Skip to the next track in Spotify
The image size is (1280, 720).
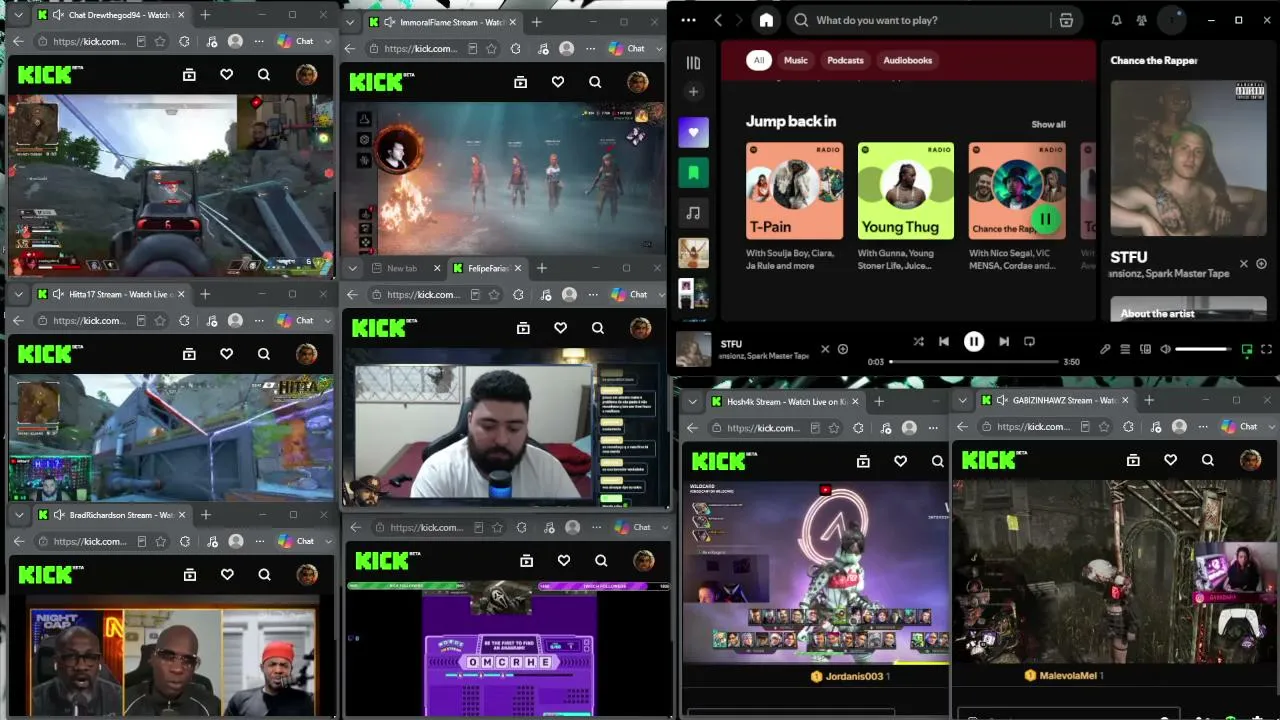click(1004, 341)
